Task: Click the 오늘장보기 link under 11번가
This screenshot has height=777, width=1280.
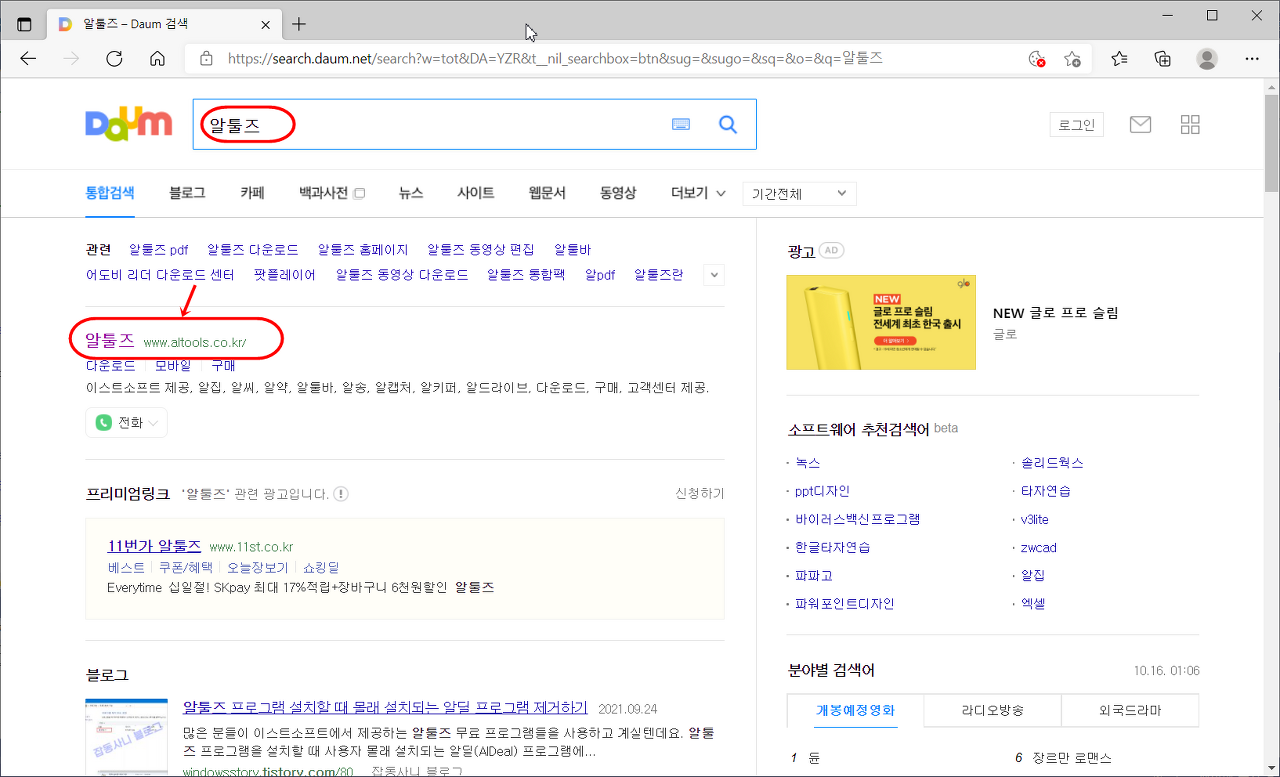Action: [257, 568]
